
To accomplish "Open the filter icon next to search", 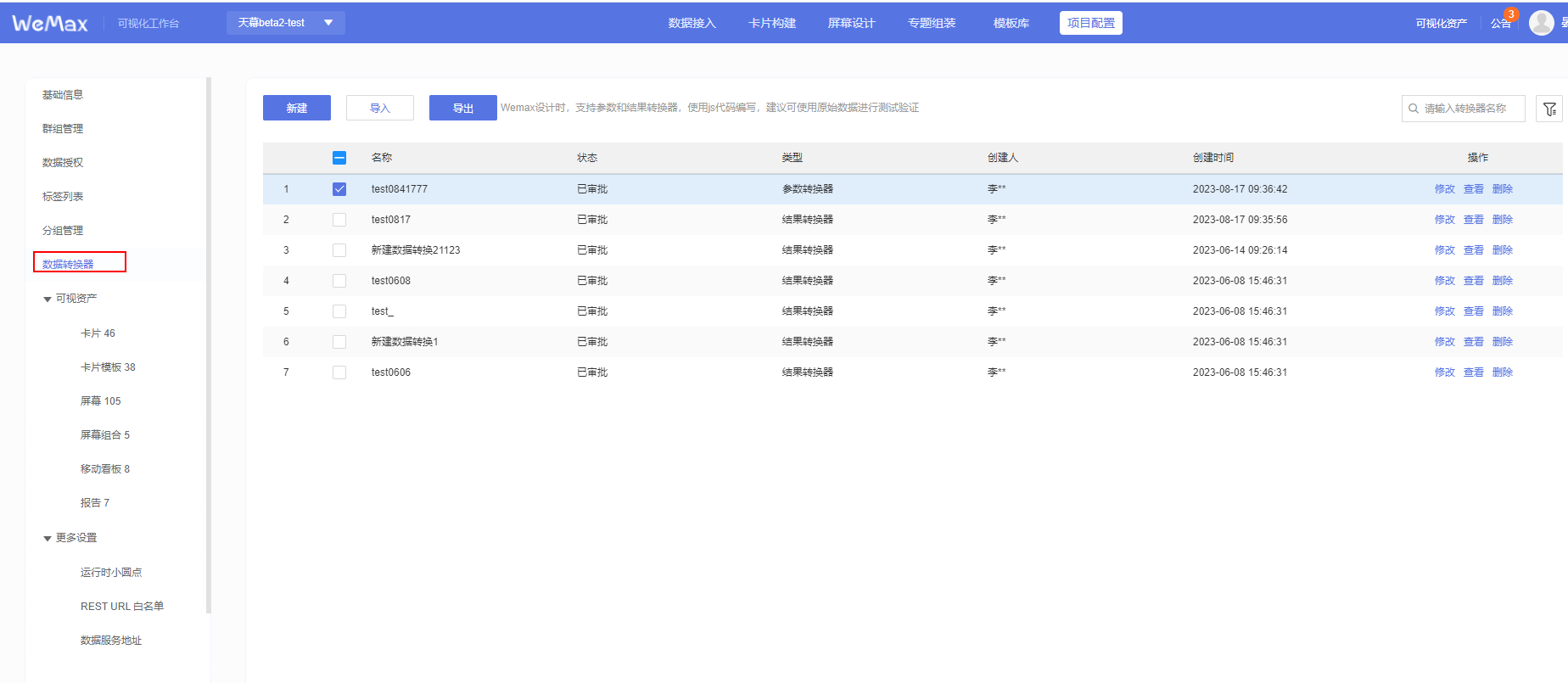I will click(1549, 109).
